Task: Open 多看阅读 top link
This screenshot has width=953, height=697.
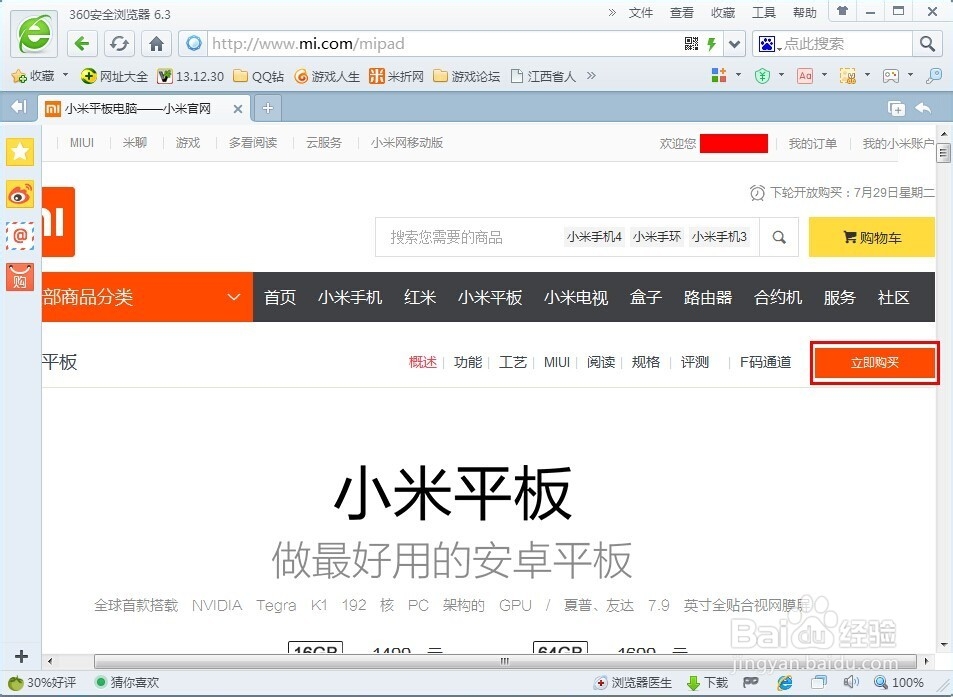Action: click(x=253, y=143)
